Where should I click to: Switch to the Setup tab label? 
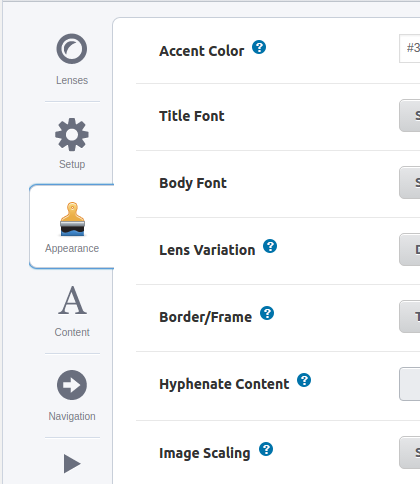click(x=72, y=164)
